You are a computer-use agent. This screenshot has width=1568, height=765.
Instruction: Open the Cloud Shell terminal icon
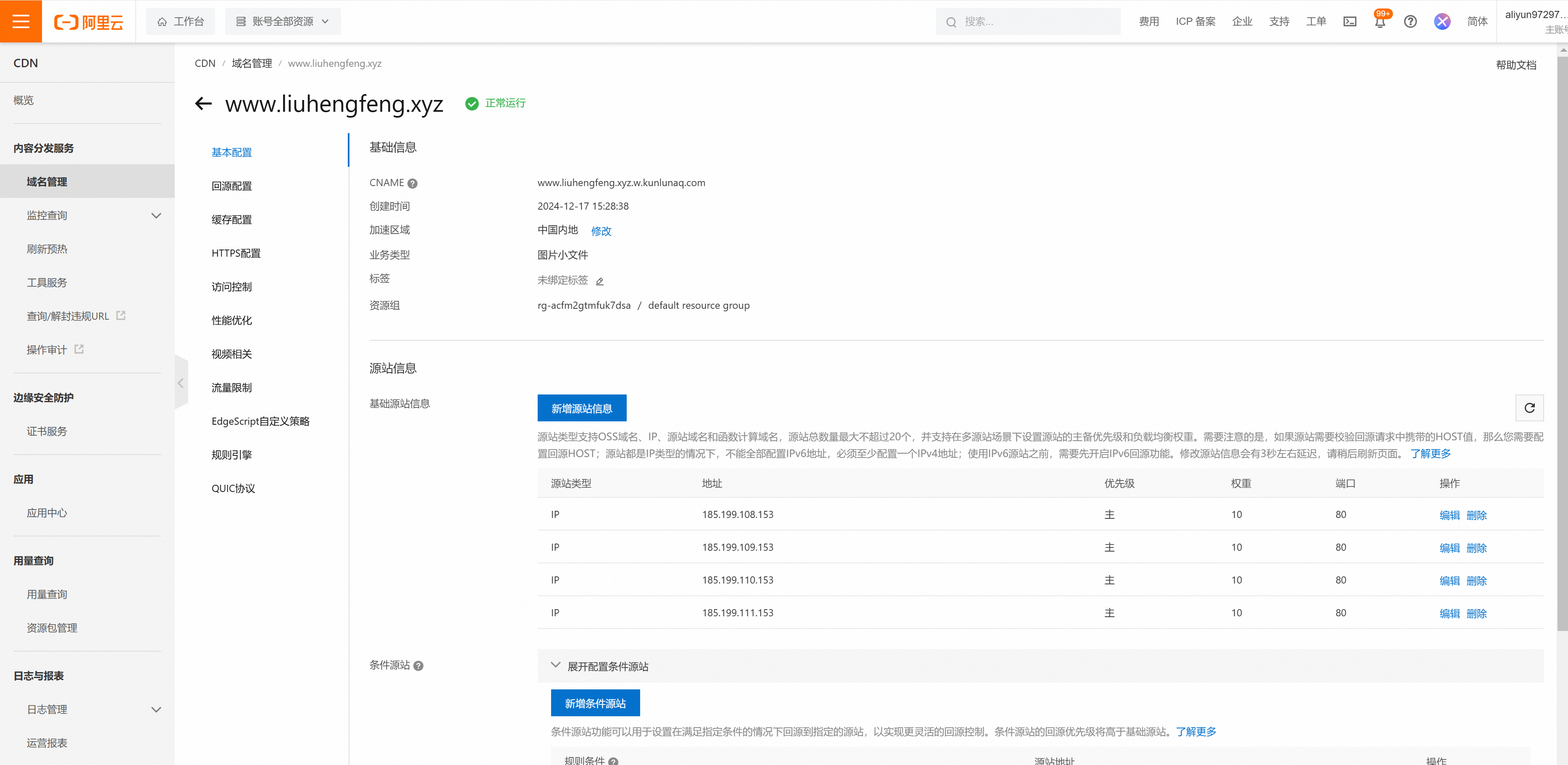click(1350, 22)
